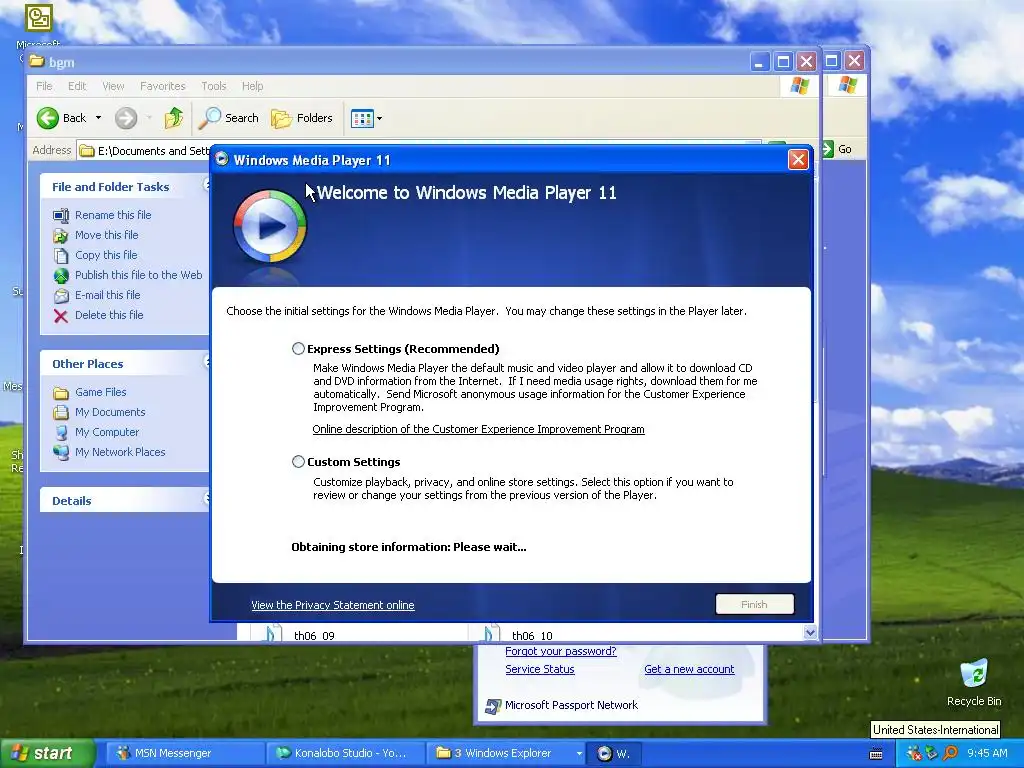Click the Finish button in setup wizard
Image resolution: width=1024 pixels, height=768 pixels.
click(754, 604)
